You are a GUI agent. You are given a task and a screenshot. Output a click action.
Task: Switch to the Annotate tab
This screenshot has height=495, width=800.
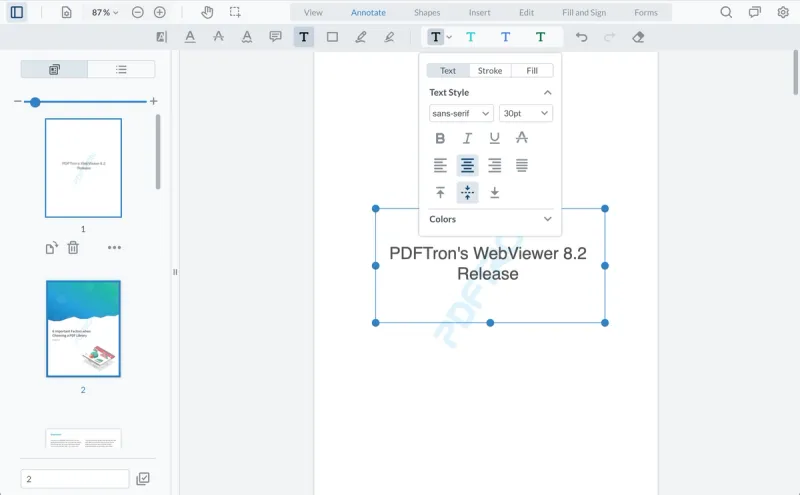[368, 12]
